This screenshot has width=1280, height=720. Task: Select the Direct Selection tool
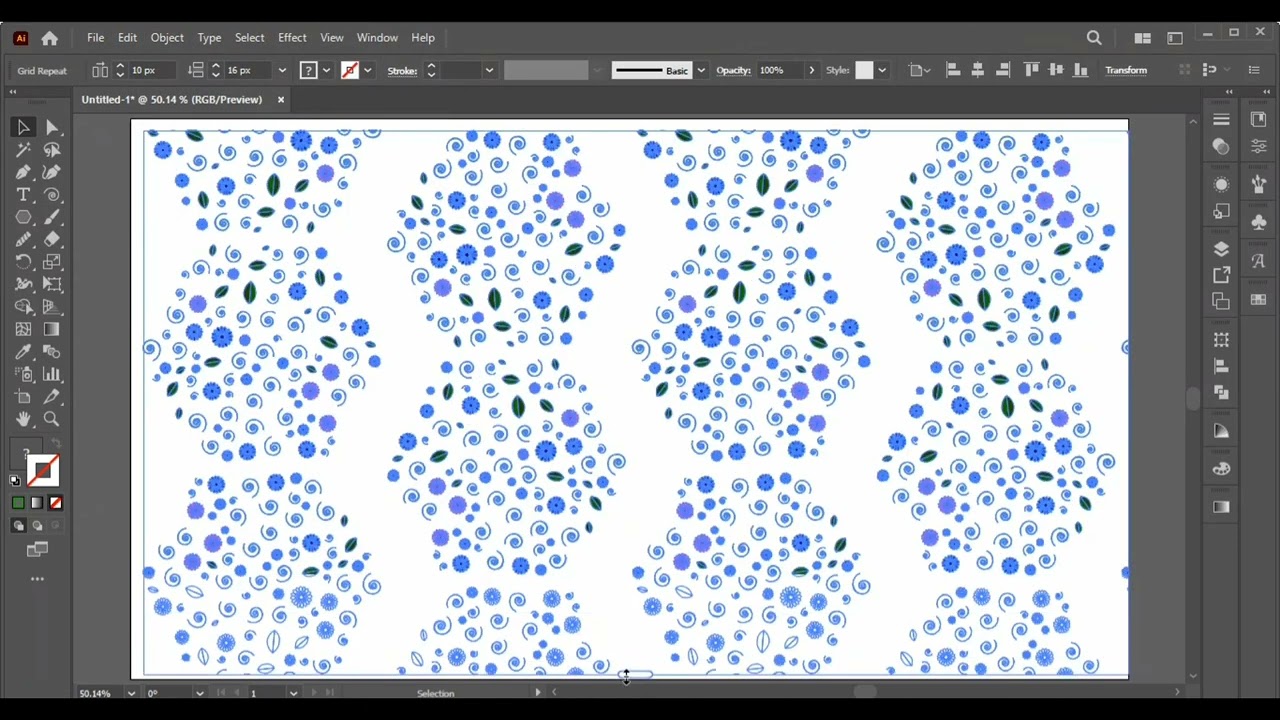tap(52, 127)
